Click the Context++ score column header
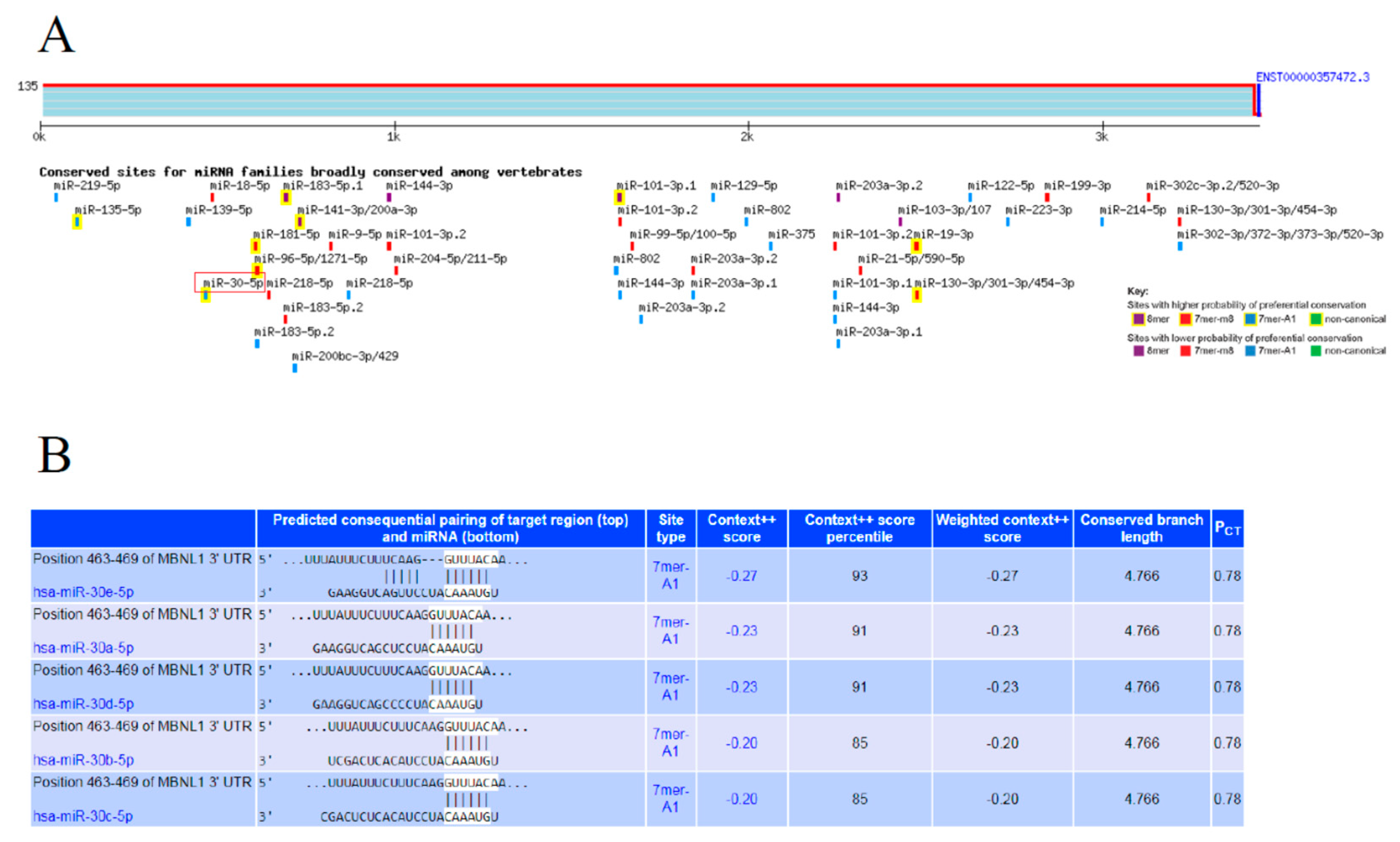 coord(741,528)
